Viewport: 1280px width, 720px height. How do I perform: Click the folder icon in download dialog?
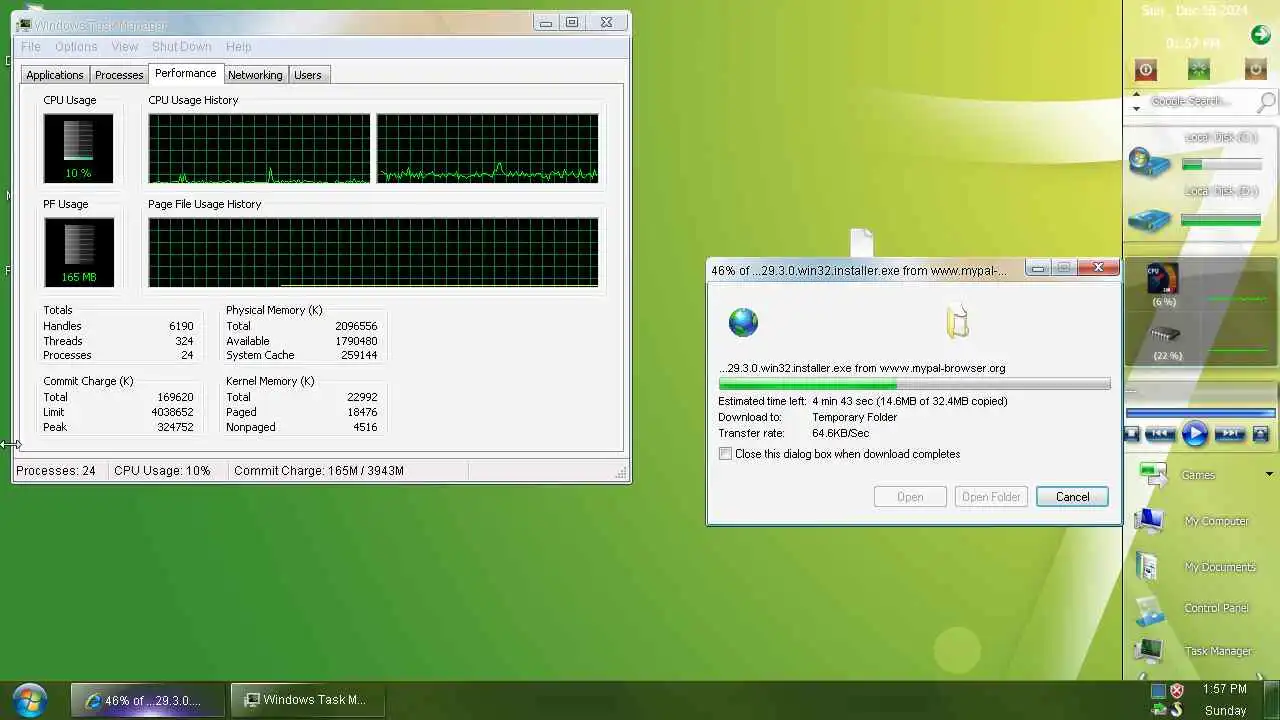[958, 322]
